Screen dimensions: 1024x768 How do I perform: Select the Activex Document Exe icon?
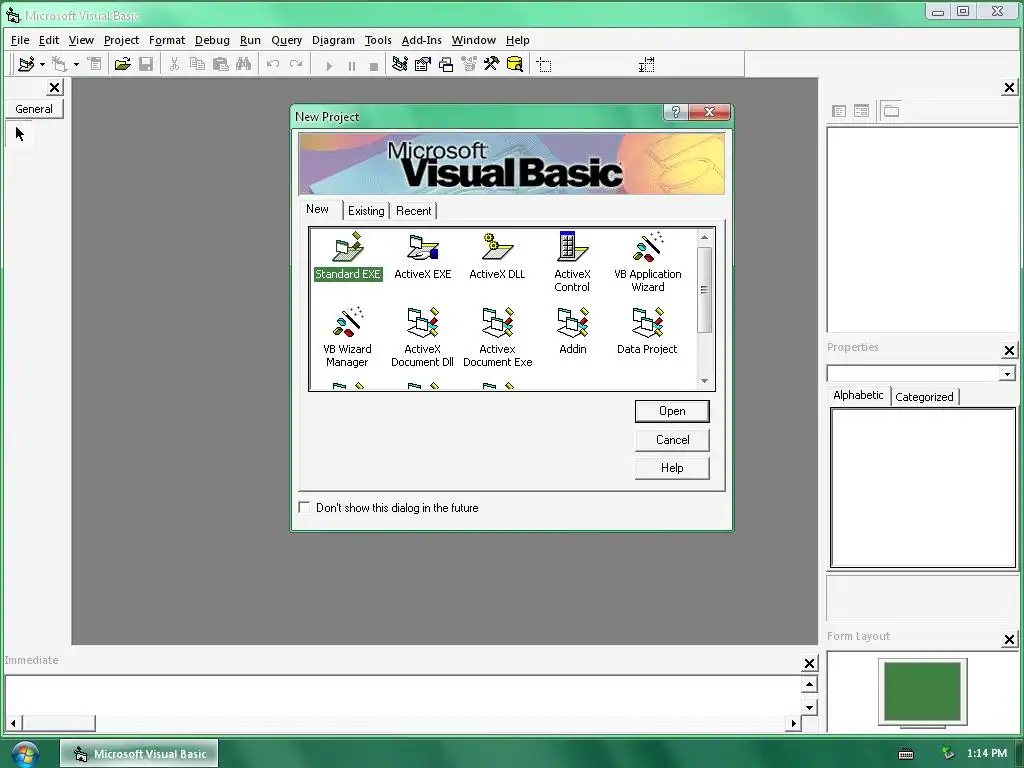point(498,337)
